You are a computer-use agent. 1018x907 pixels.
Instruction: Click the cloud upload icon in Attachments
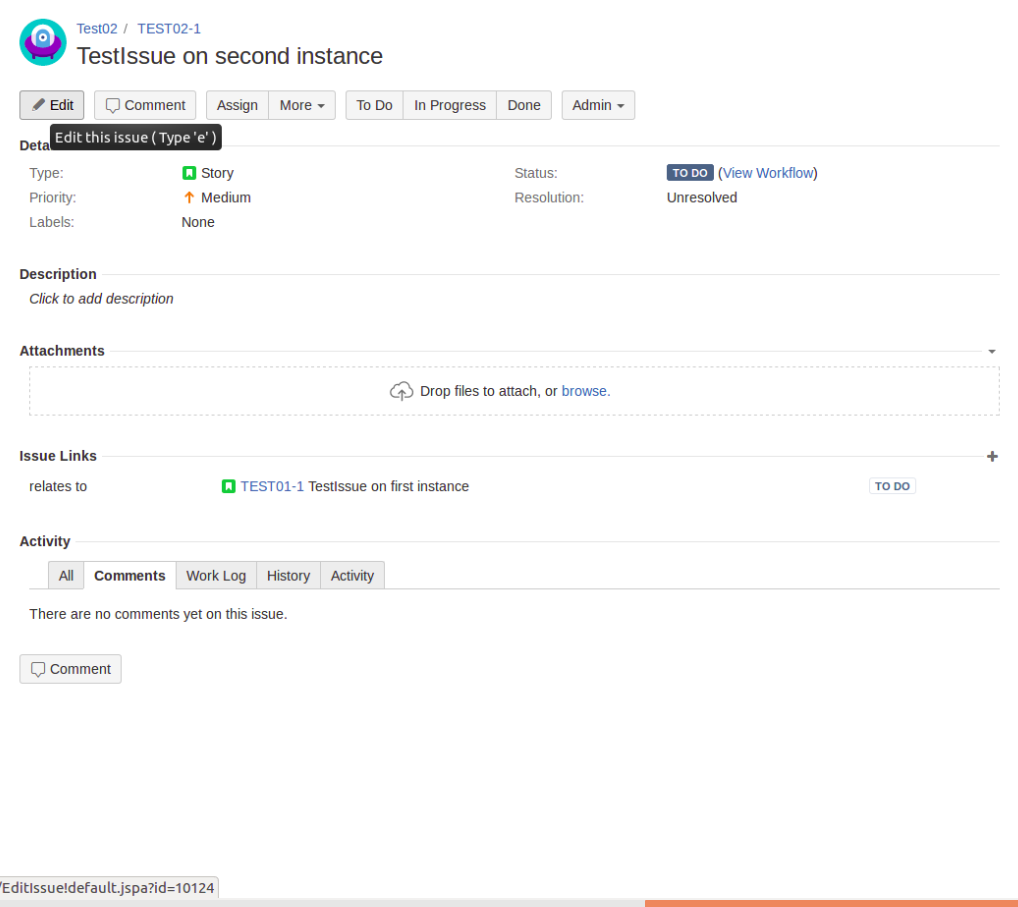point(401,391)
